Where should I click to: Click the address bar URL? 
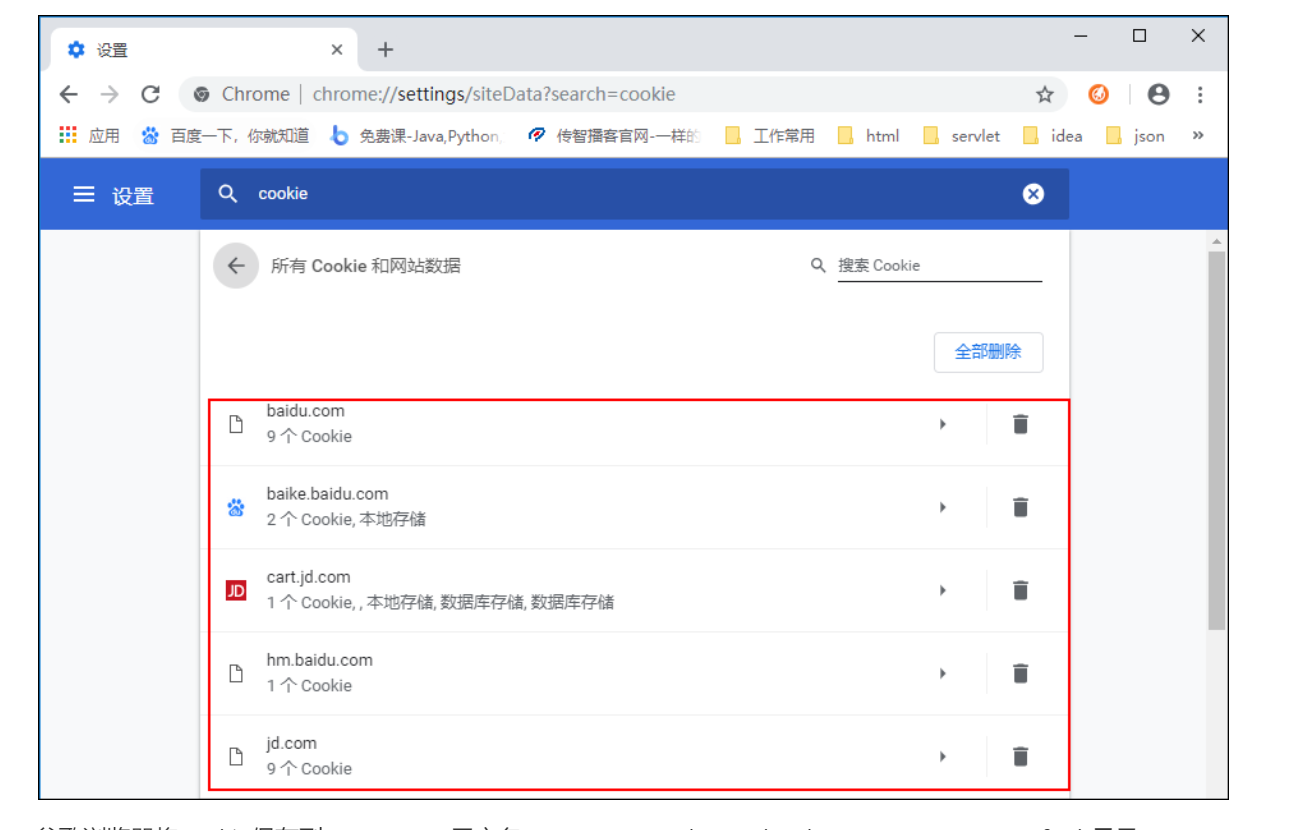pos(494,94)
